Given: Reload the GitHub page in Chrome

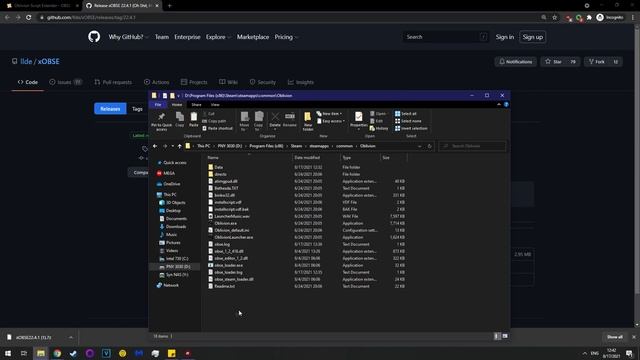Looking at the screenshot, I should tap(29, 18).
